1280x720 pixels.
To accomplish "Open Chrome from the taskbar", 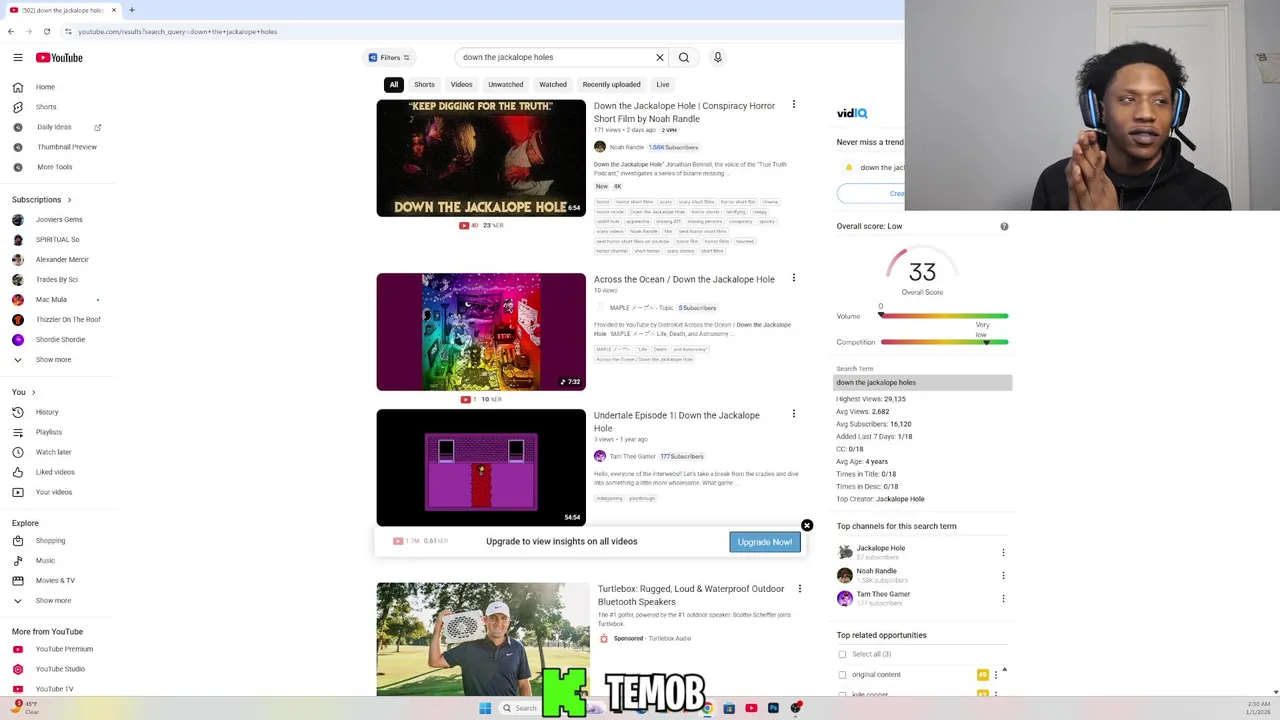I will (707, 708).
